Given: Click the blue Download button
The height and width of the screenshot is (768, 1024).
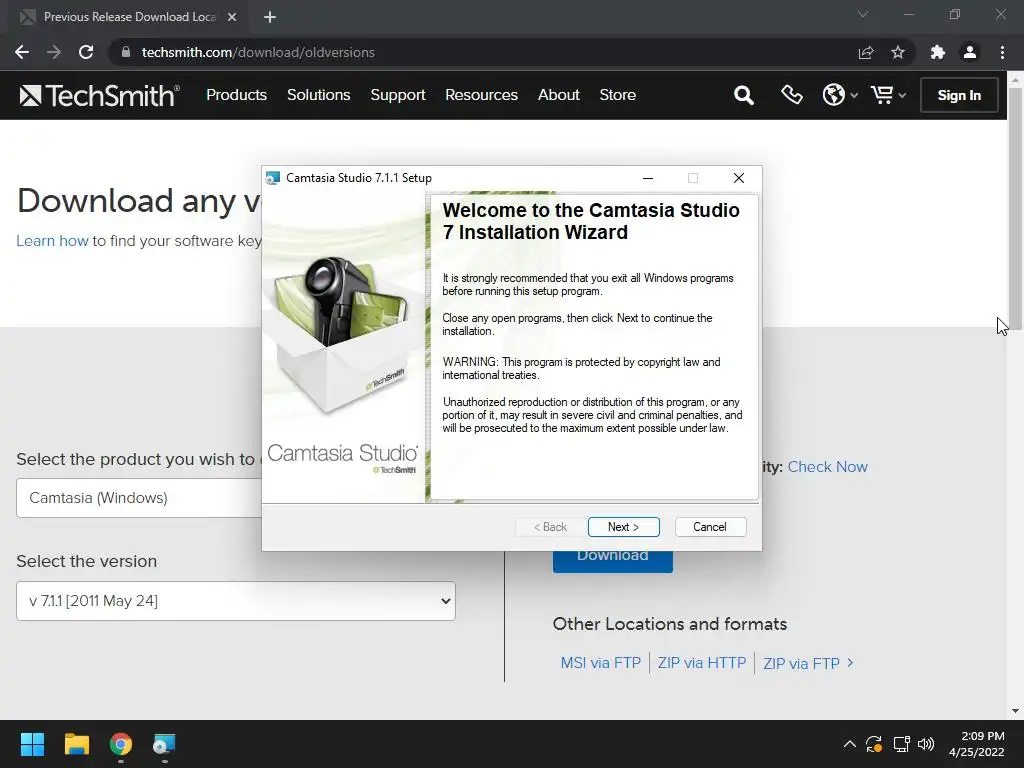Looking at the screenshot, I should click(x=613, y=561).
